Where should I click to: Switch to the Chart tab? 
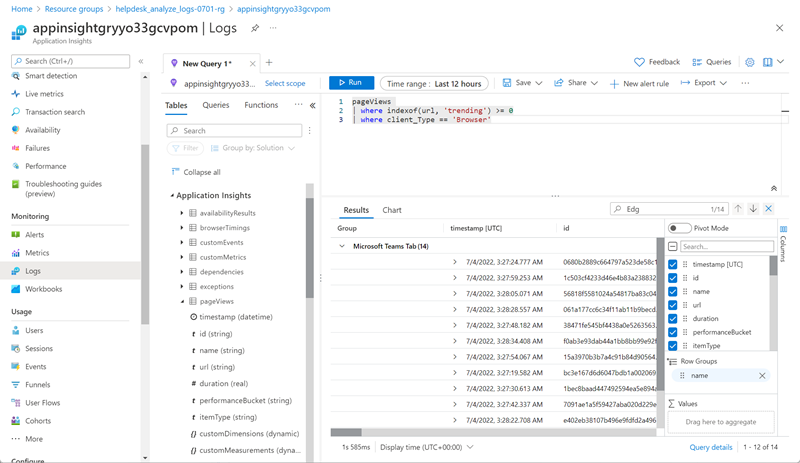392,210
